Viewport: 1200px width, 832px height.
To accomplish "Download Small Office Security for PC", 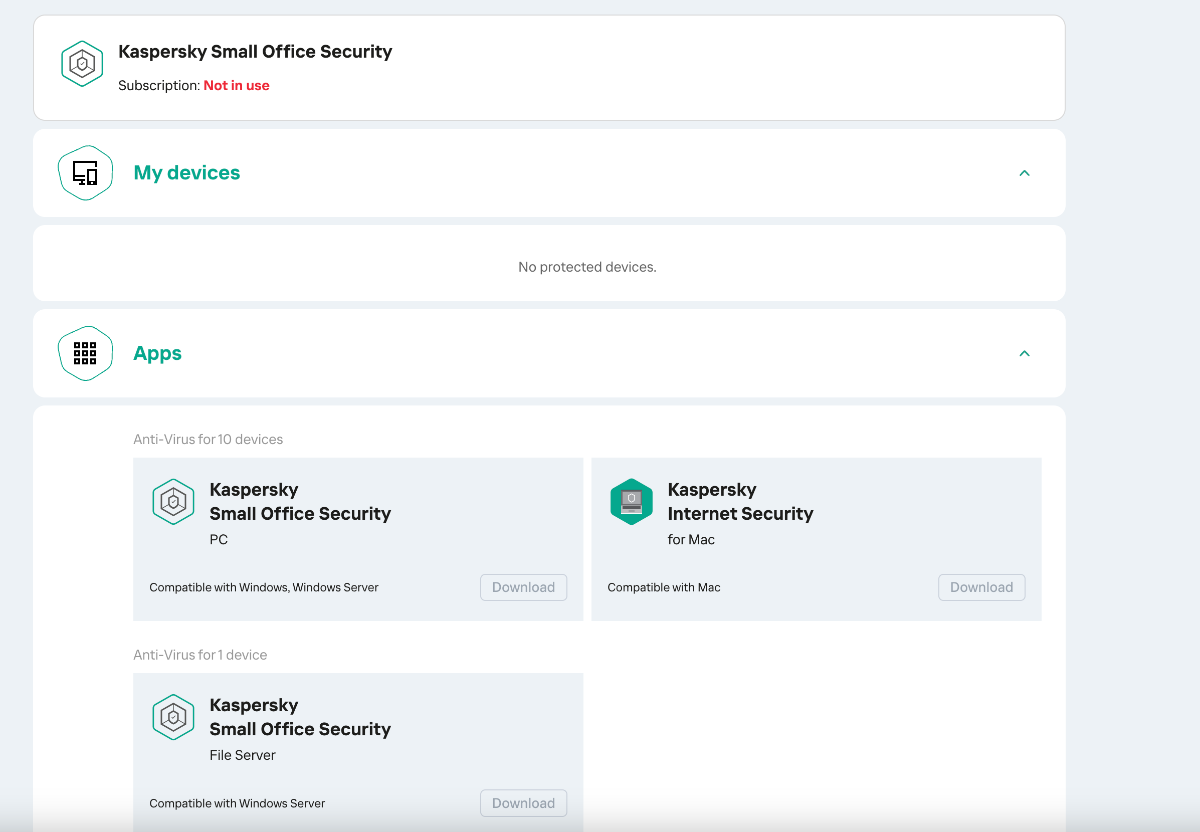I will tap(523, 587).
